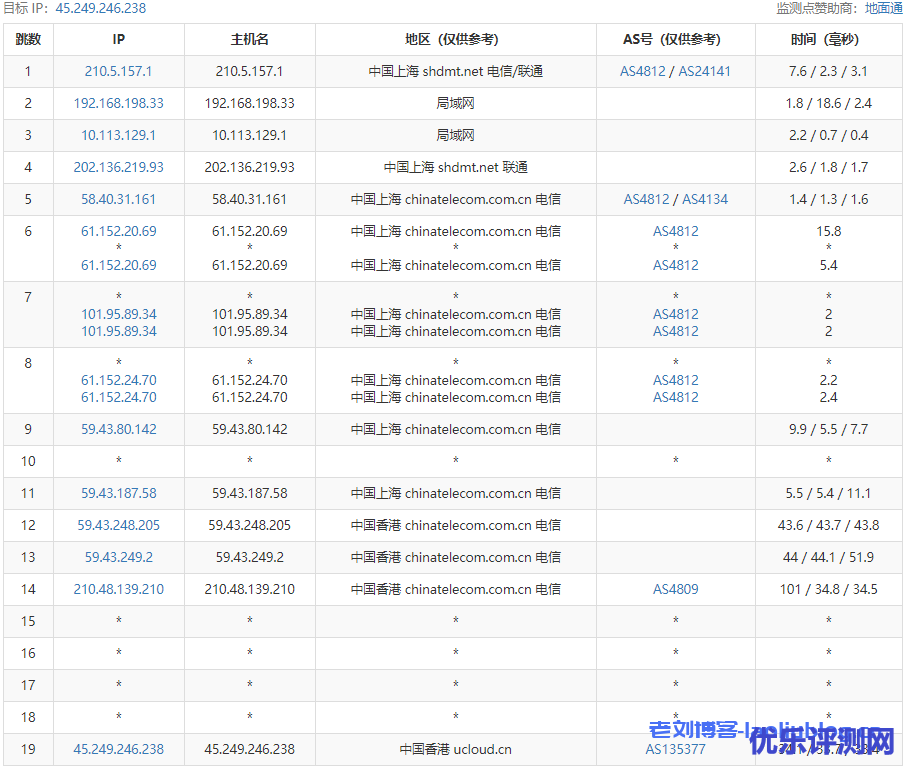This screenshot has width=908, height=768.
Task: Click IP link 45.249.246.238 in hop 19
Action: pos(119,750)
